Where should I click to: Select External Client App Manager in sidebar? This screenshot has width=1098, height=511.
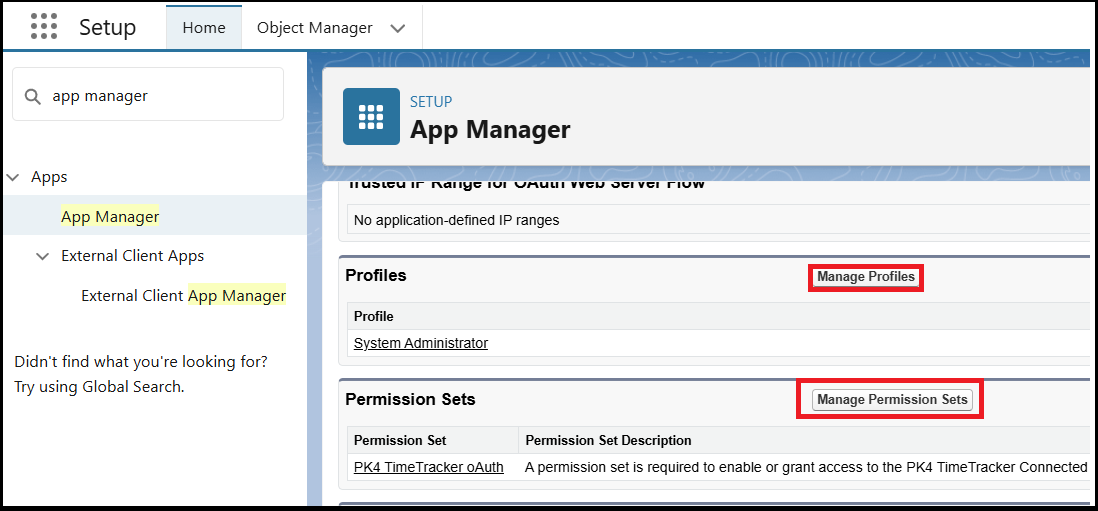(183, 296)
